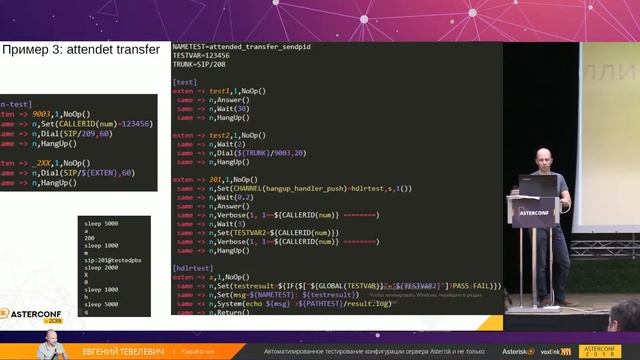Click the 'n,Wait(2)' line
640x360 pixels.
coord(211,144)
